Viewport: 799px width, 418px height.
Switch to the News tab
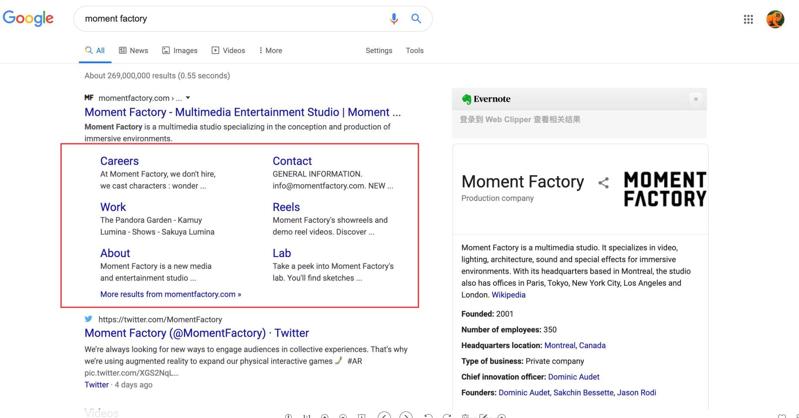[134, 50]
